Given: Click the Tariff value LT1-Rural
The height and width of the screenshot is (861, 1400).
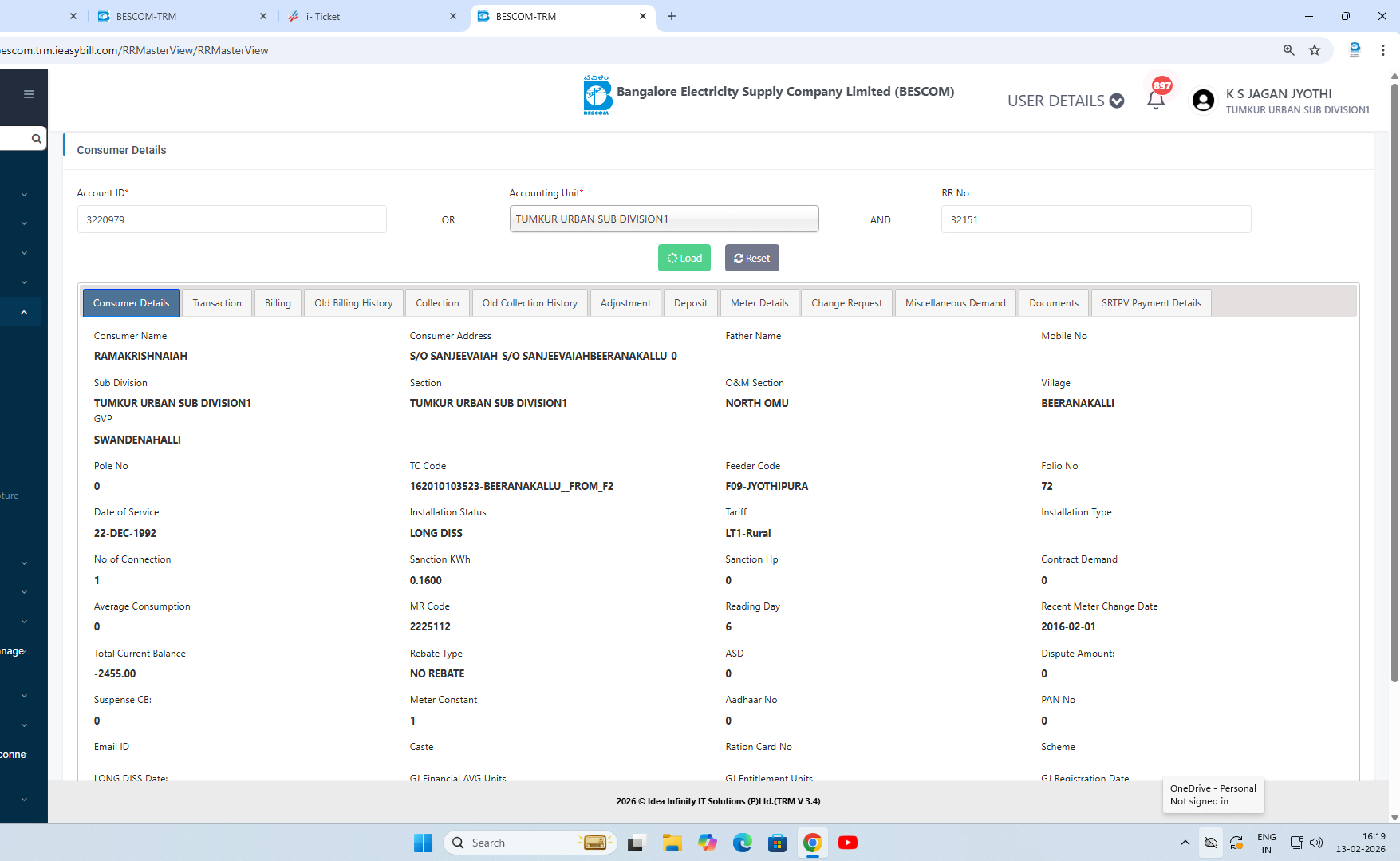Looking at the screenshot, I should point(748,533).
